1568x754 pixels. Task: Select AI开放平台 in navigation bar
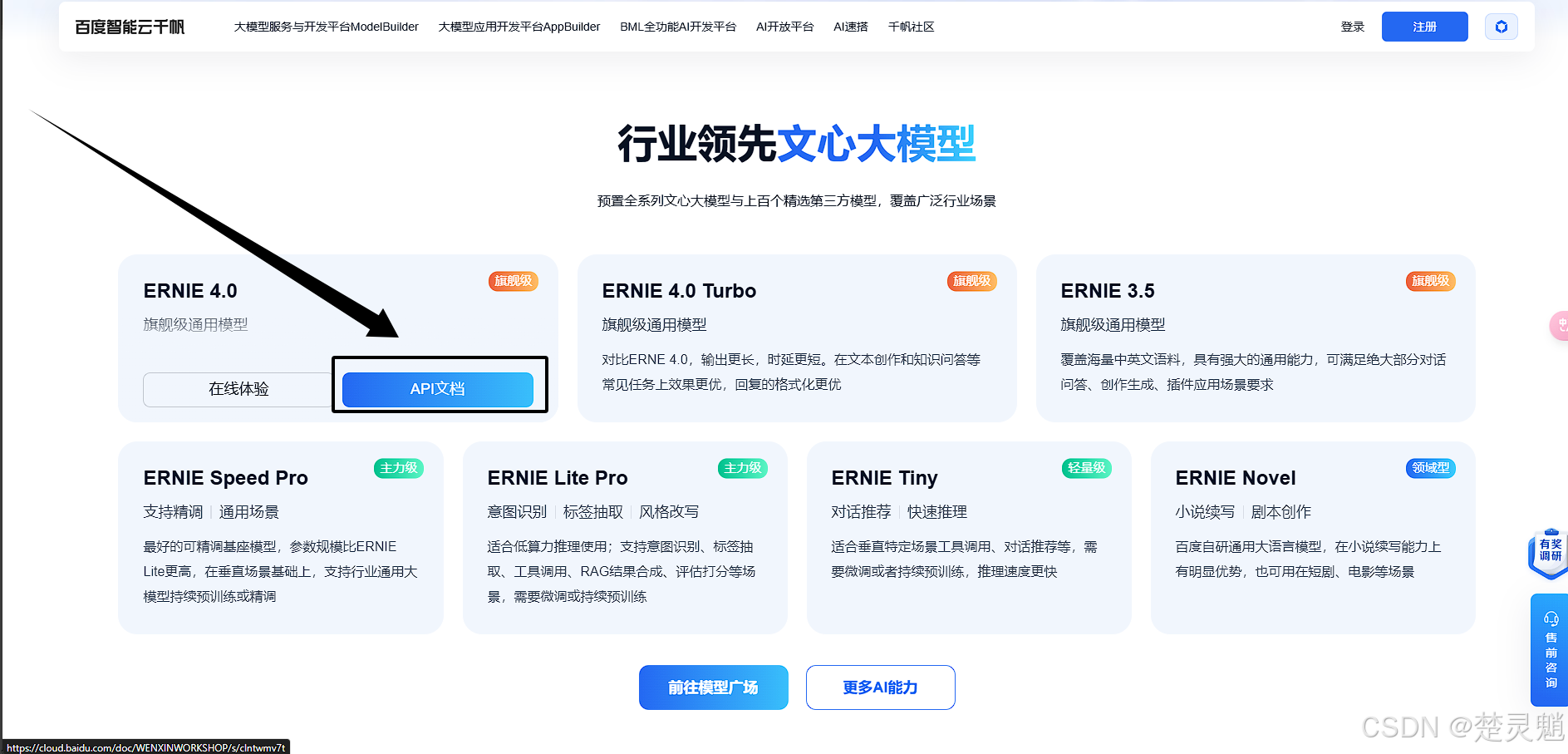(x=784, y=27)
